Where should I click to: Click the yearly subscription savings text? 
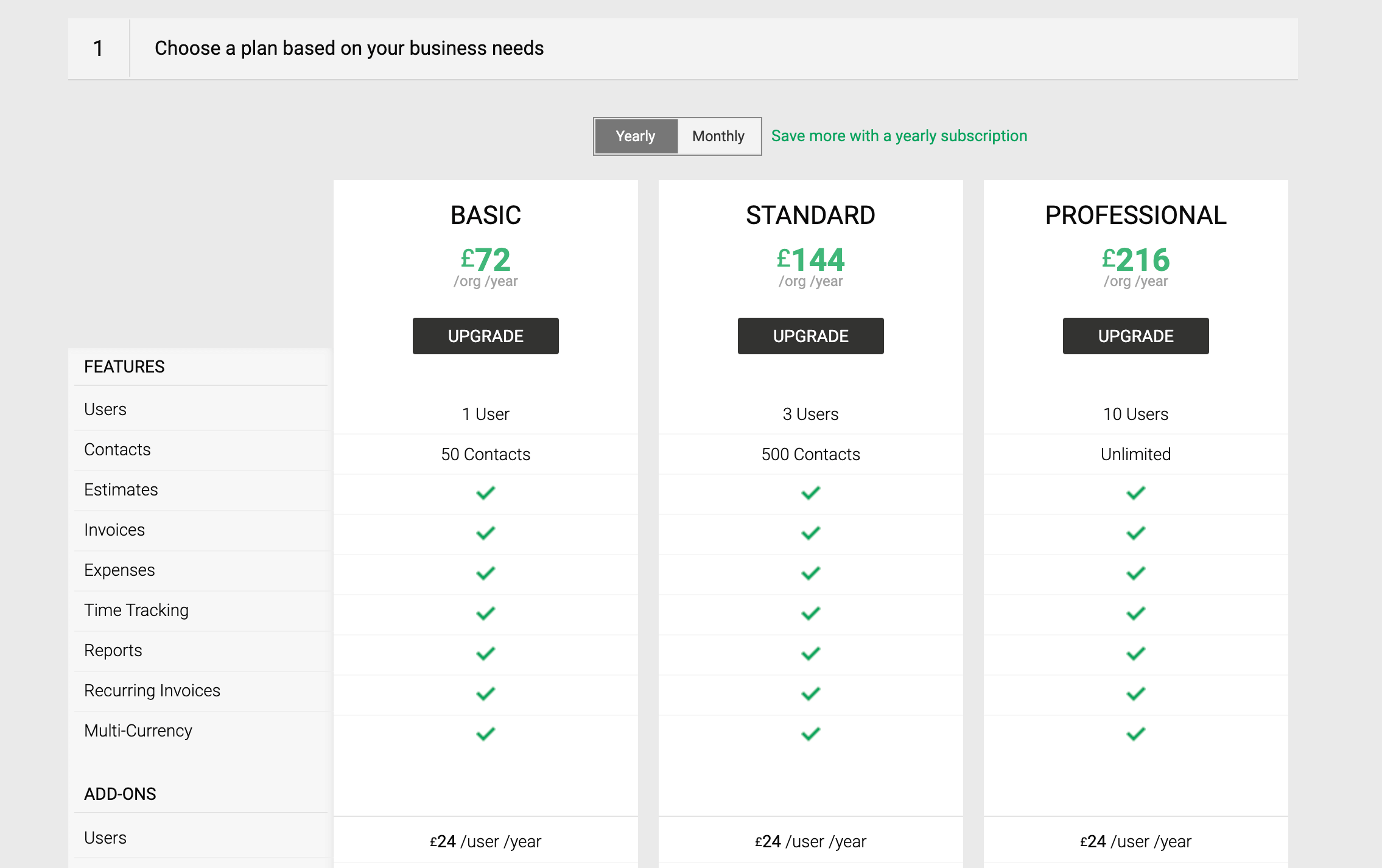click(x=899, y=136)
